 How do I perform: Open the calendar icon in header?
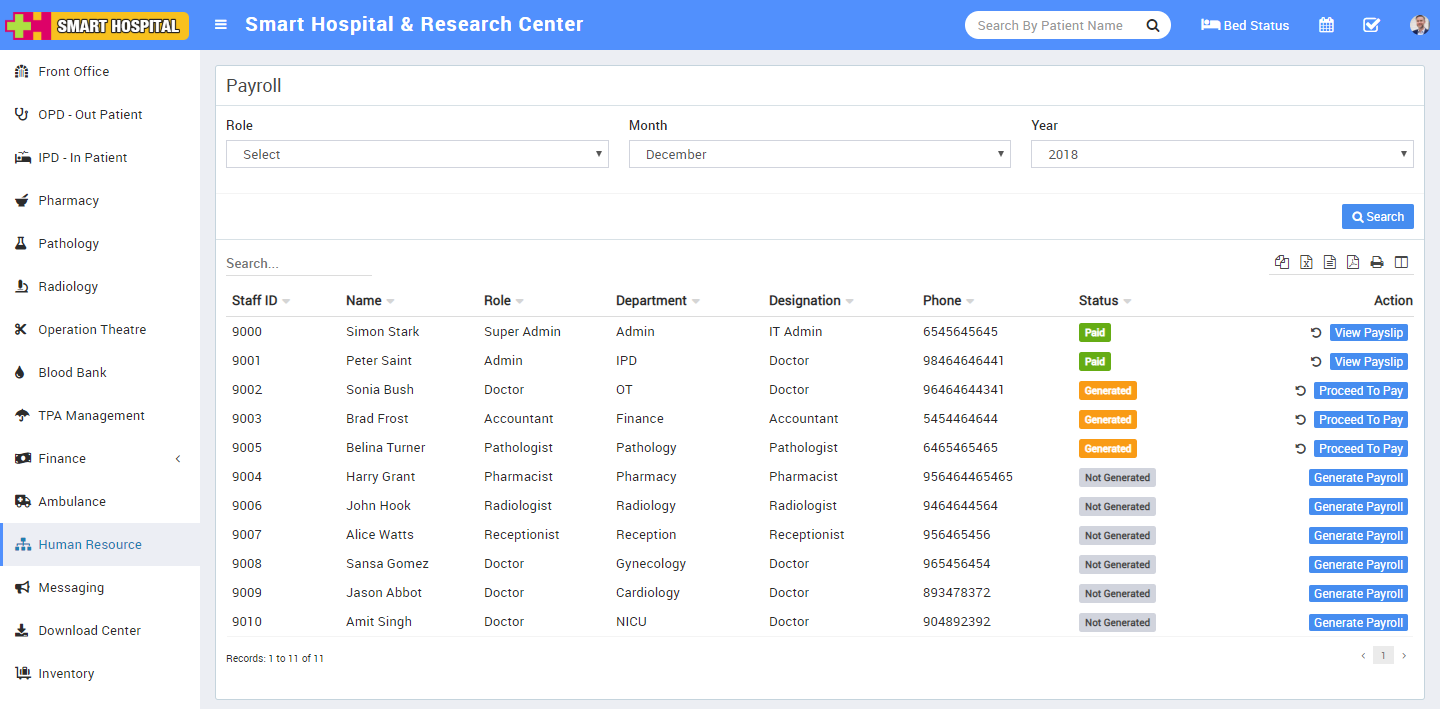(1326, 25)
